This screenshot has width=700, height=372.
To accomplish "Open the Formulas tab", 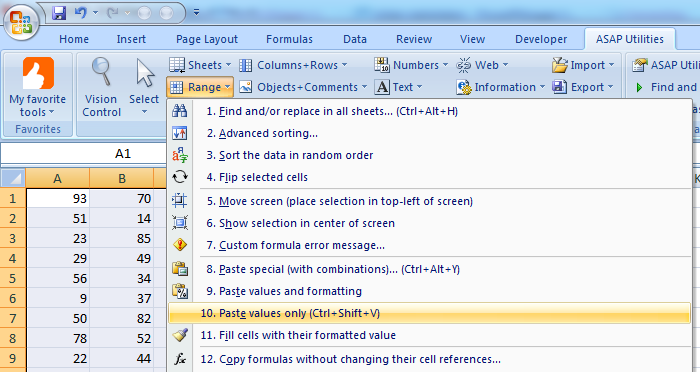I will pyautogui.click(x=289, y=39).
